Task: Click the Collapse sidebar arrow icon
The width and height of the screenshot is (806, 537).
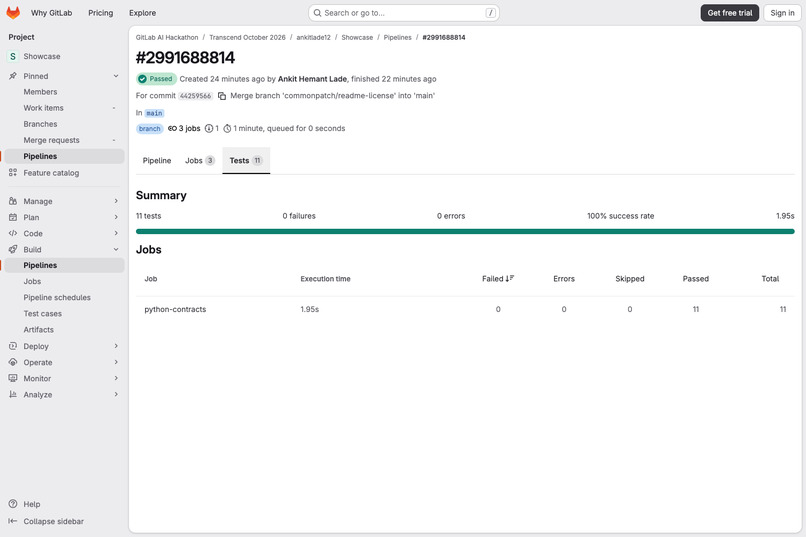Action: click(13, 521)
